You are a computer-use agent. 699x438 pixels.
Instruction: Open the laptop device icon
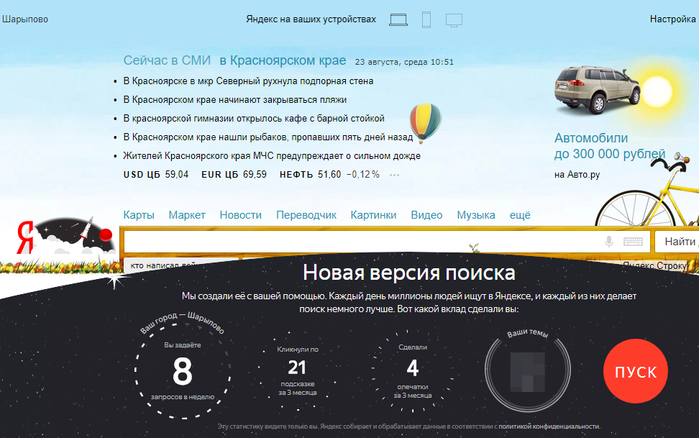(398, 20)
